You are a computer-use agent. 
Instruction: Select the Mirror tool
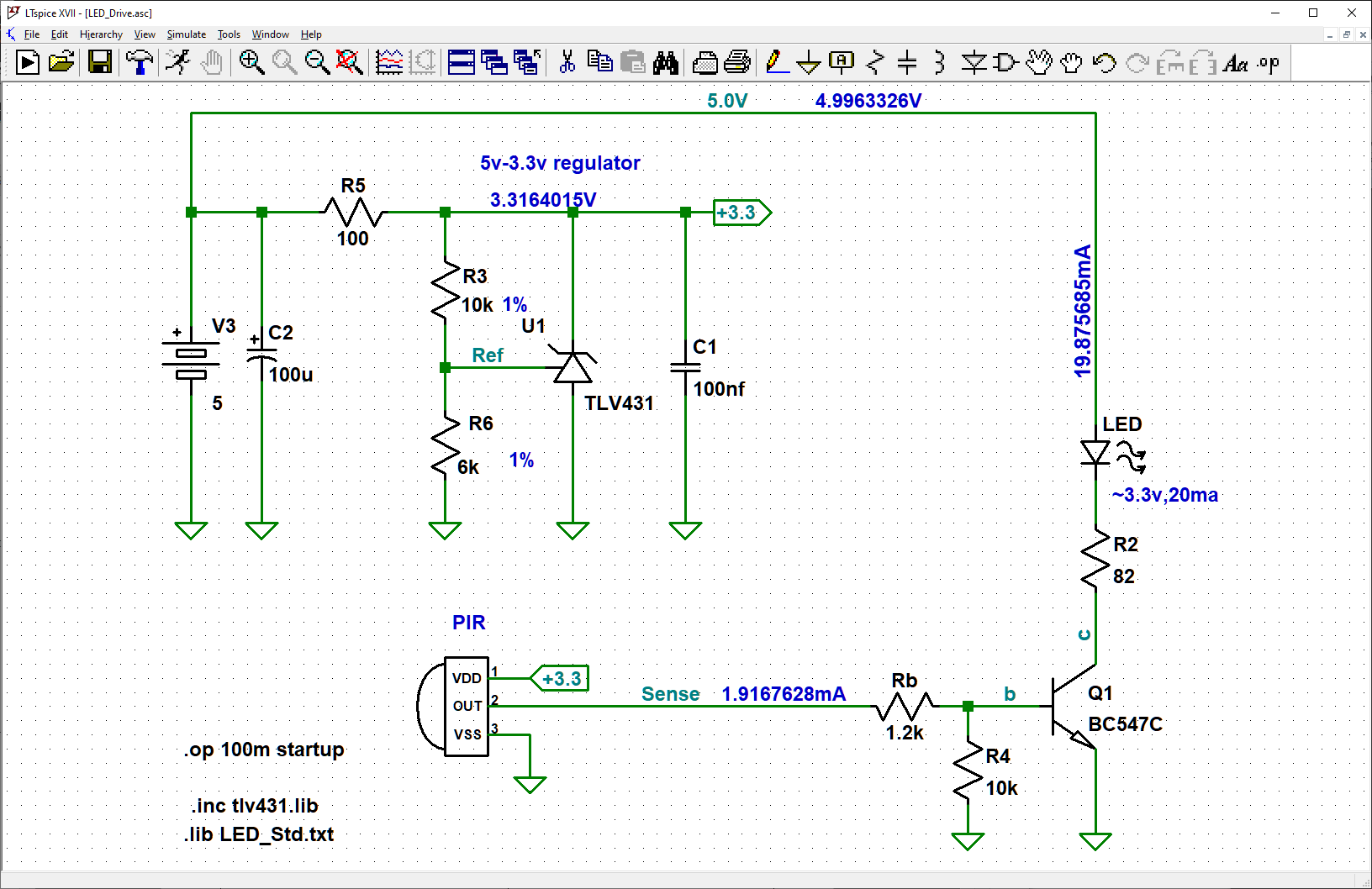click(1203, 62)
